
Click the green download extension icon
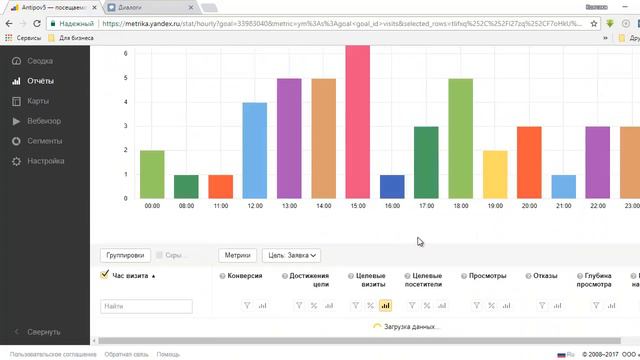(610, 24)
